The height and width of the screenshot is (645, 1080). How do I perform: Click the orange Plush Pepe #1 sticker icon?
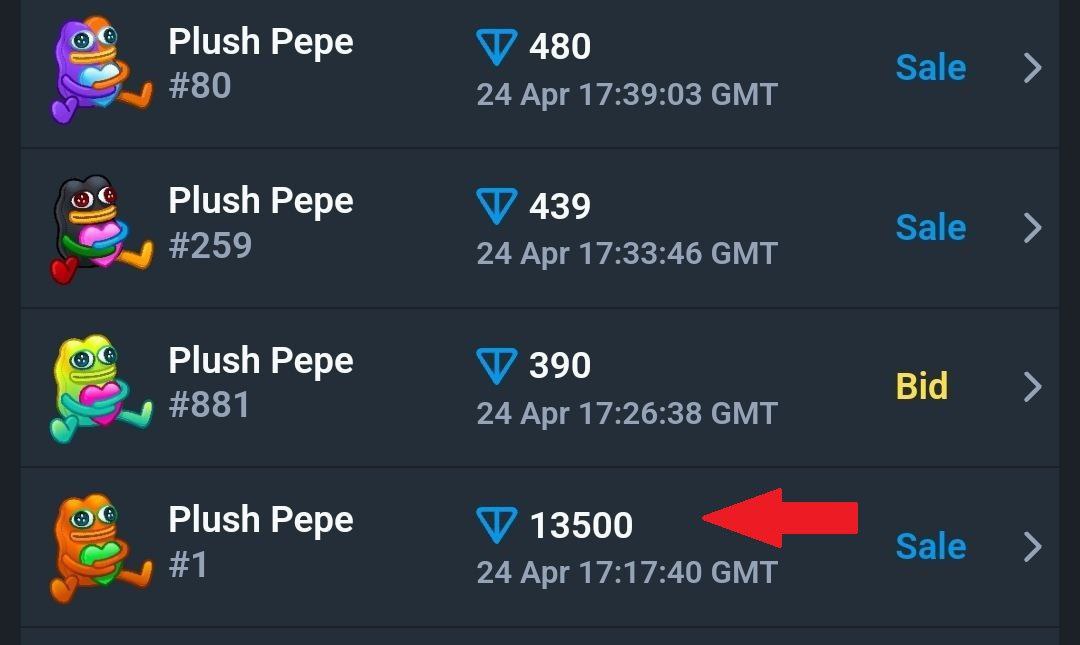pyautogui.click(x=101, y=548)
